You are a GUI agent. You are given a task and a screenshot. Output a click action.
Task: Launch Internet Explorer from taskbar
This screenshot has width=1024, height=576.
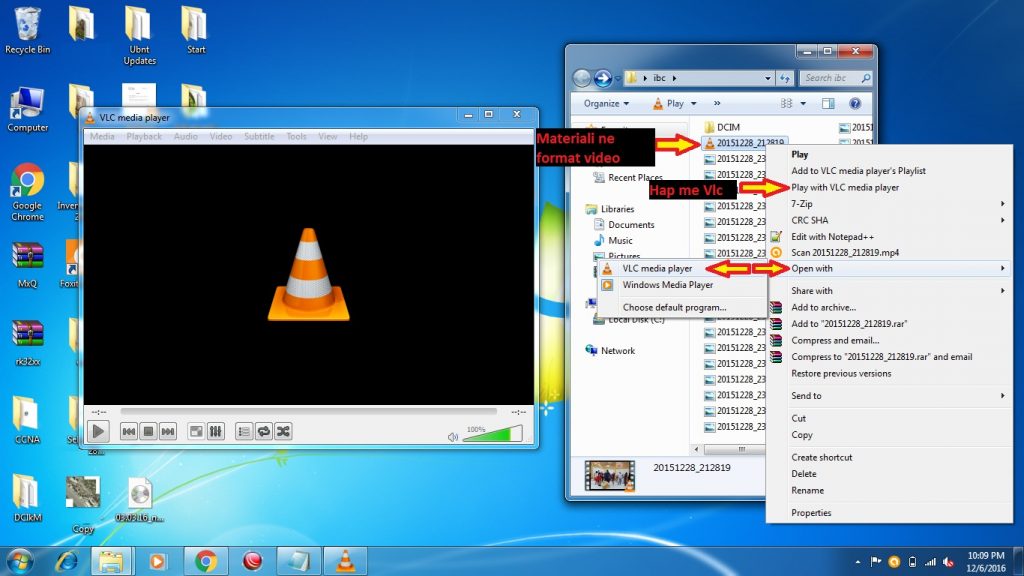66,561
